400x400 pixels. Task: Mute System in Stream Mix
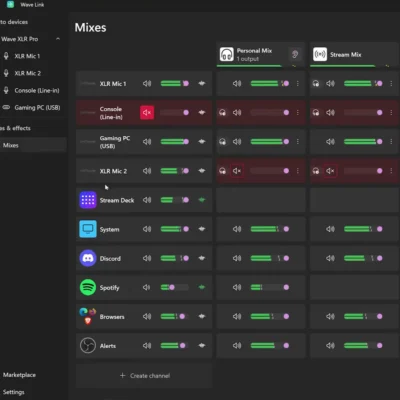point(330,229)
